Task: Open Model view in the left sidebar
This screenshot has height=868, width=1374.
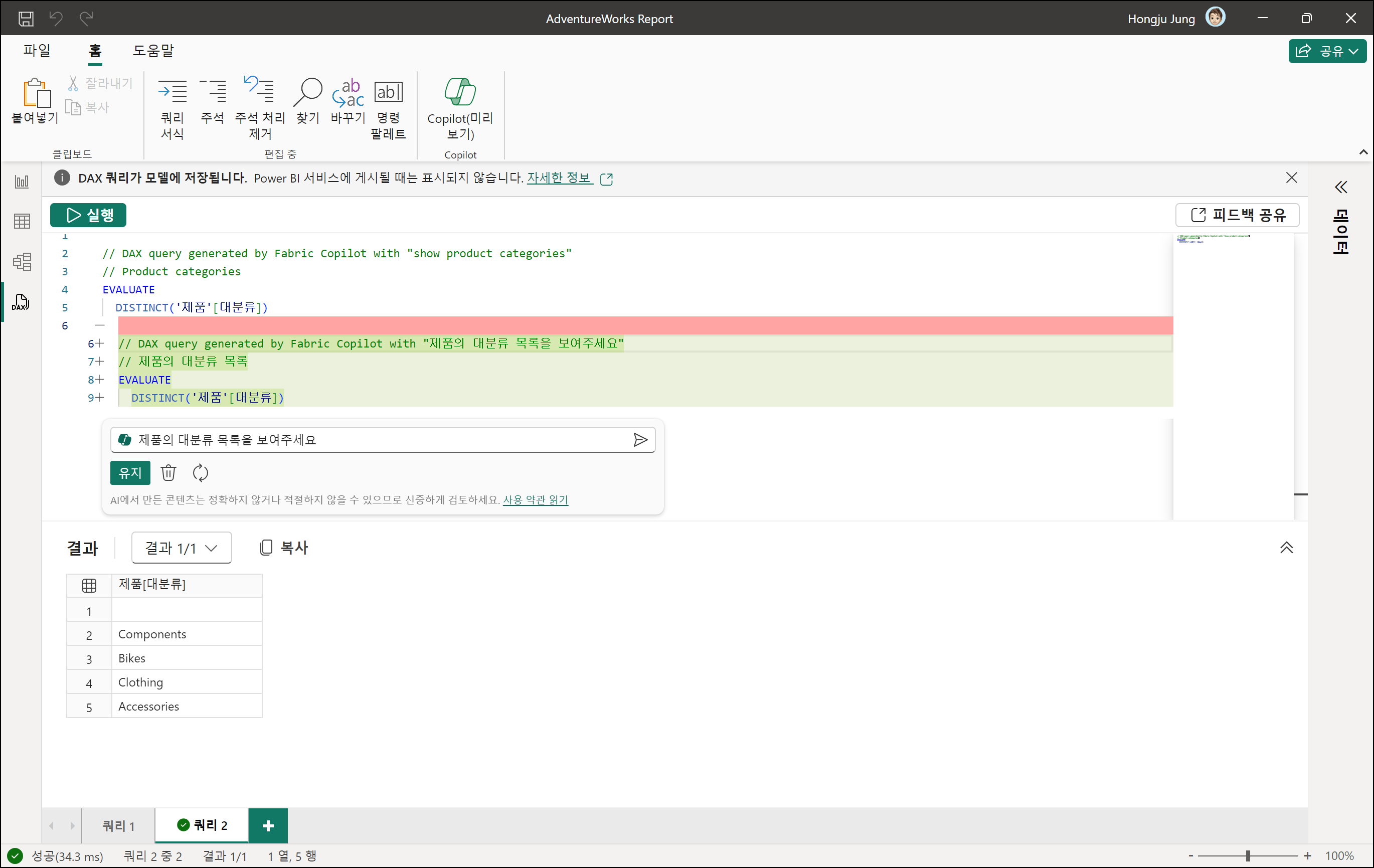Action: tap(22, 262)
